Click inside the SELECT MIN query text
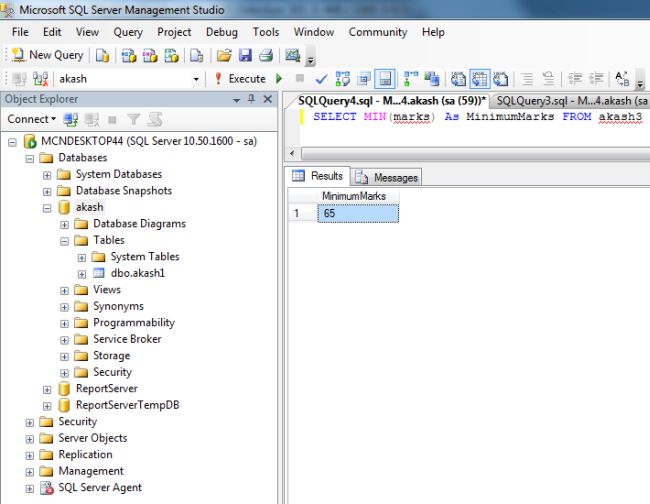 [477, 116]
